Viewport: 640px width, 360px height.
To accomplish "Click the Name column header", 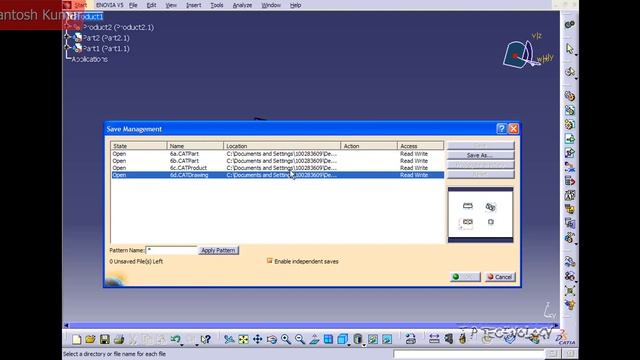I will pos(195,146).
